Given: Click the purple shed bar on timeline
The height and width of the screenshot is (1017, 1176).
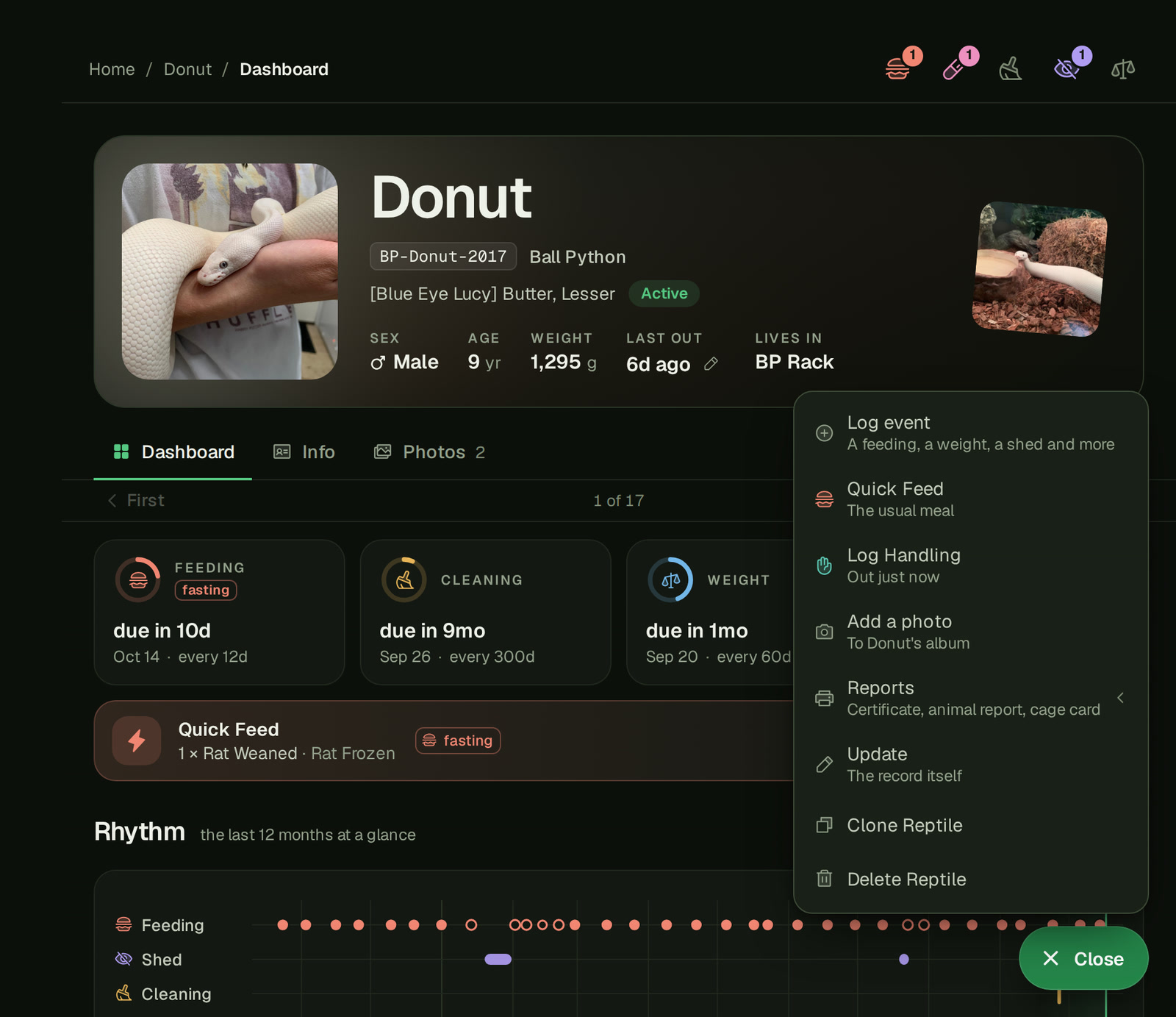Looking at the screenshot, I should [x=498, y=959].
